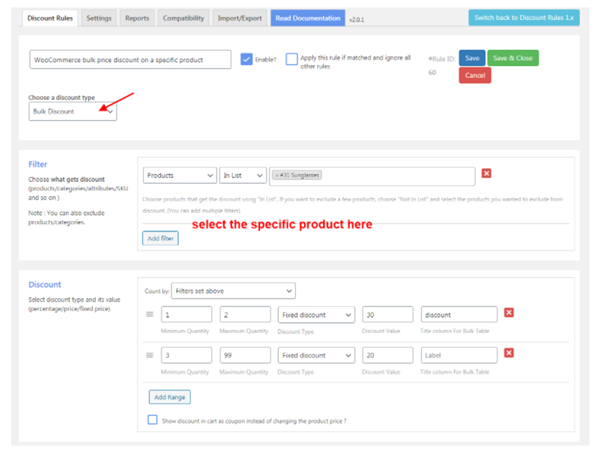Open the In List condition dropdown
Screen dimensions: 602x453
coord(243,175)
